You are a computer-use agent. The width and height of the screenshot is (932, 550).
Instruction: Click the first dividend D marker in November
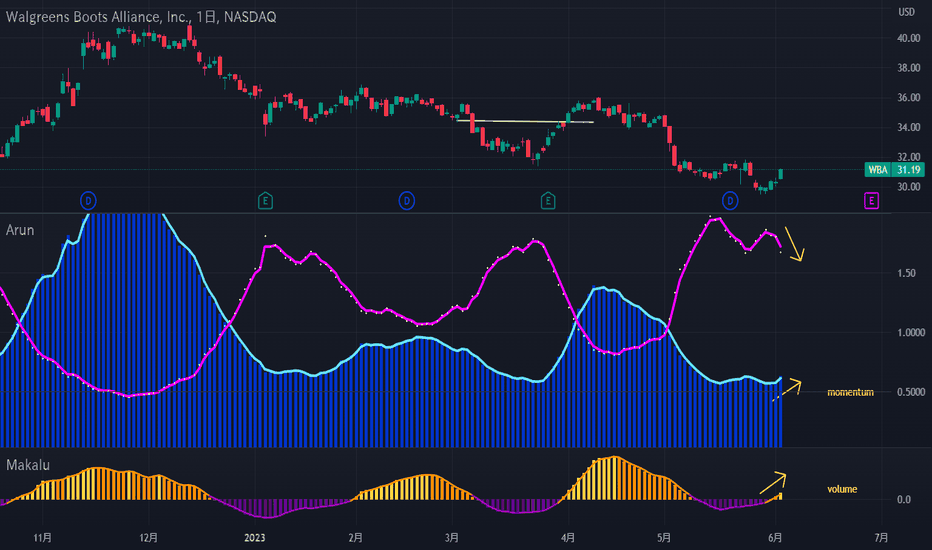tap(88, 201)
